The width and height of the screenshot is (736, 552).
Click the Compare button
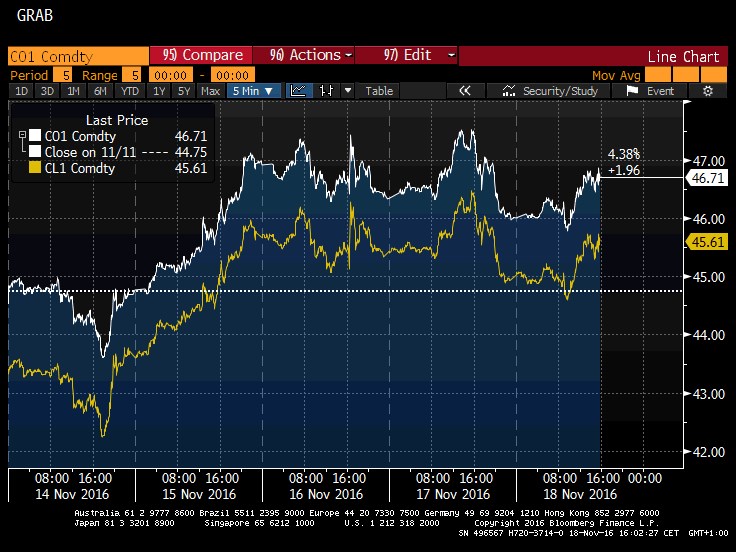(202, 55)
